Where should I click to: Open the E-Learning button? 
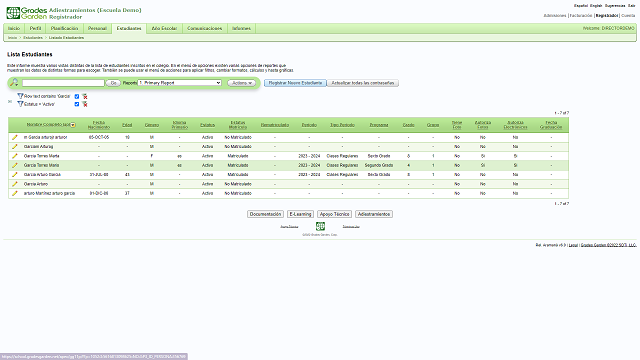(300, 214)
